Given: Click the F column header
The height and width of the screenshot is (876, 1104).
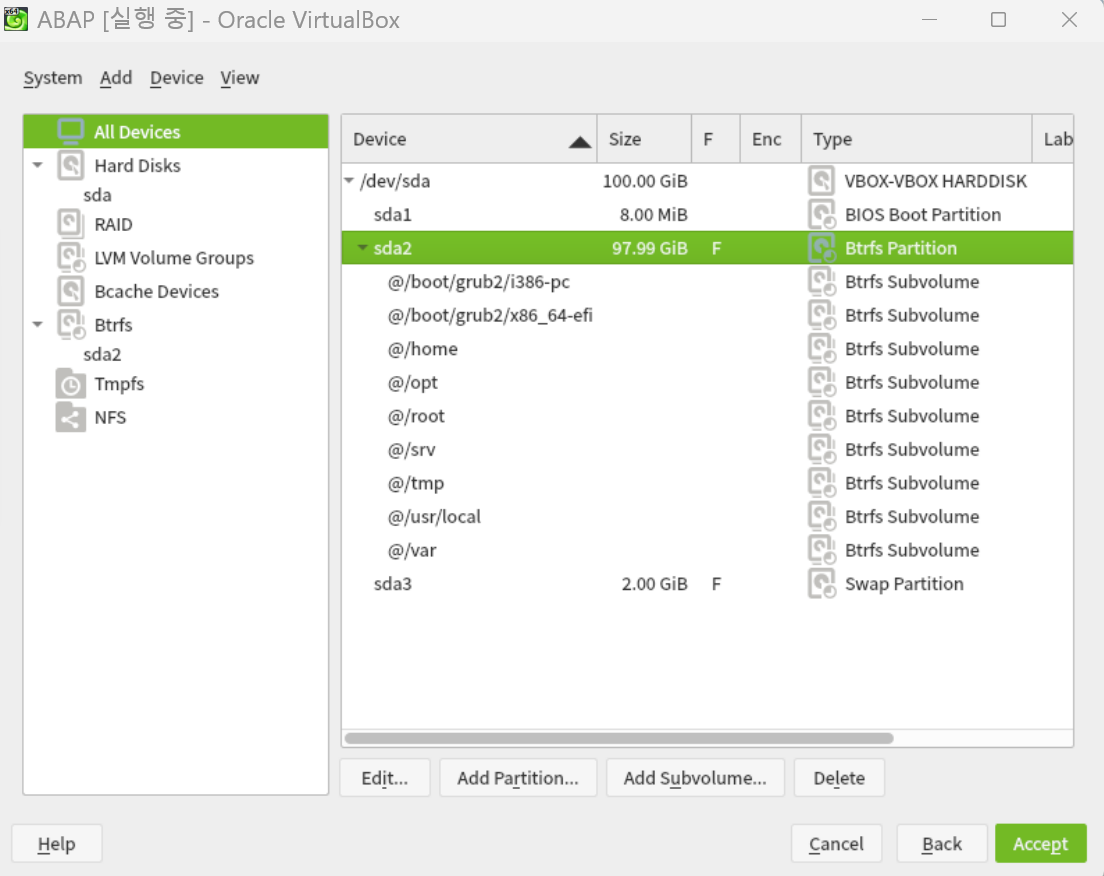Looking at the screenshot, I should point(715,139).
